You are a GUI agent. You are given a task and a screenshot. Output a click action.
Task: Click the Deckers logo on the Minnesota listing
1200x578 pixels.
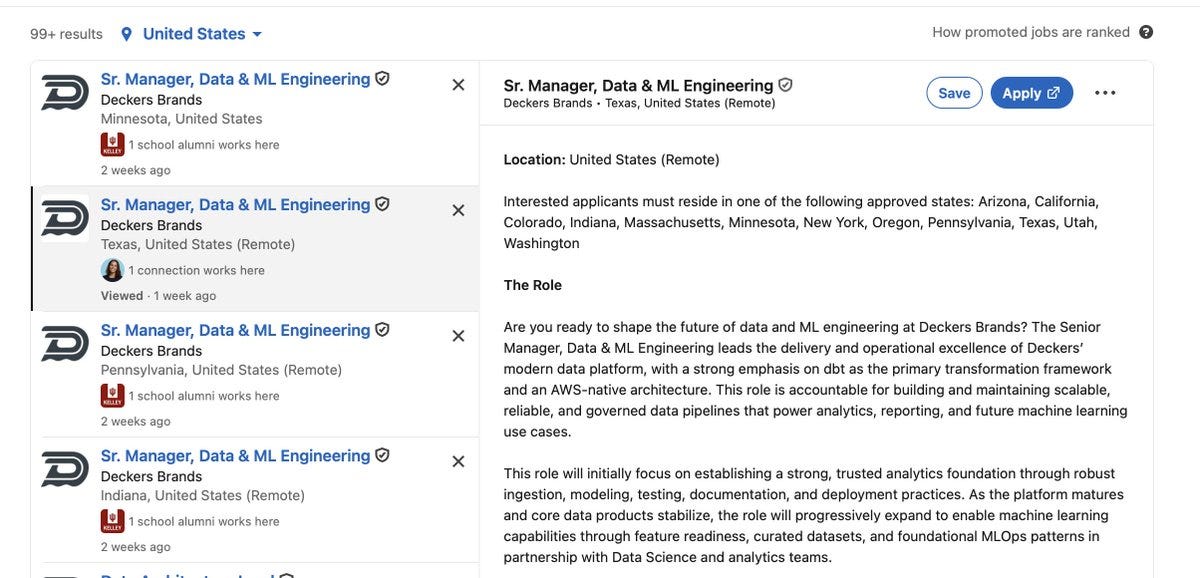tap(65, 92)
